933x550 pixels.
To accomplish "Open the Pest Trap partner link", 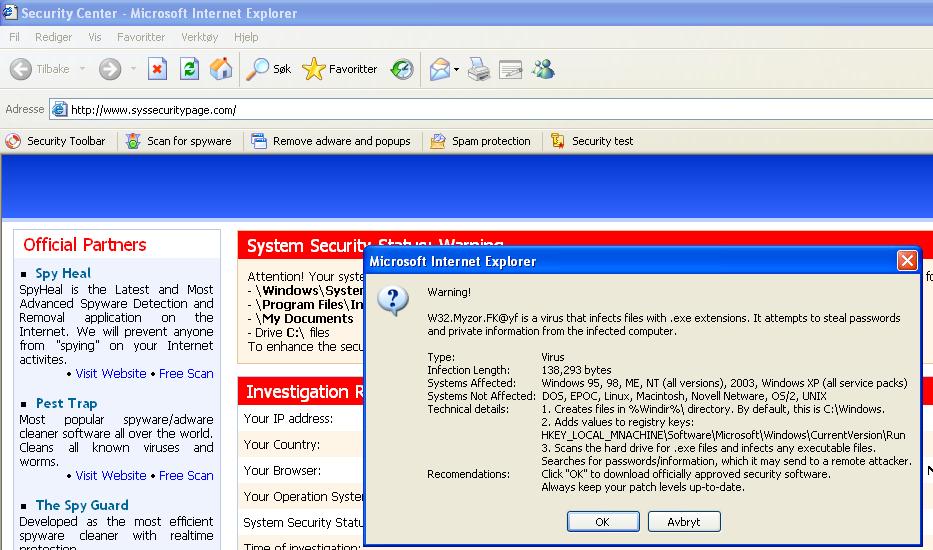I will (x=66, y=403).
